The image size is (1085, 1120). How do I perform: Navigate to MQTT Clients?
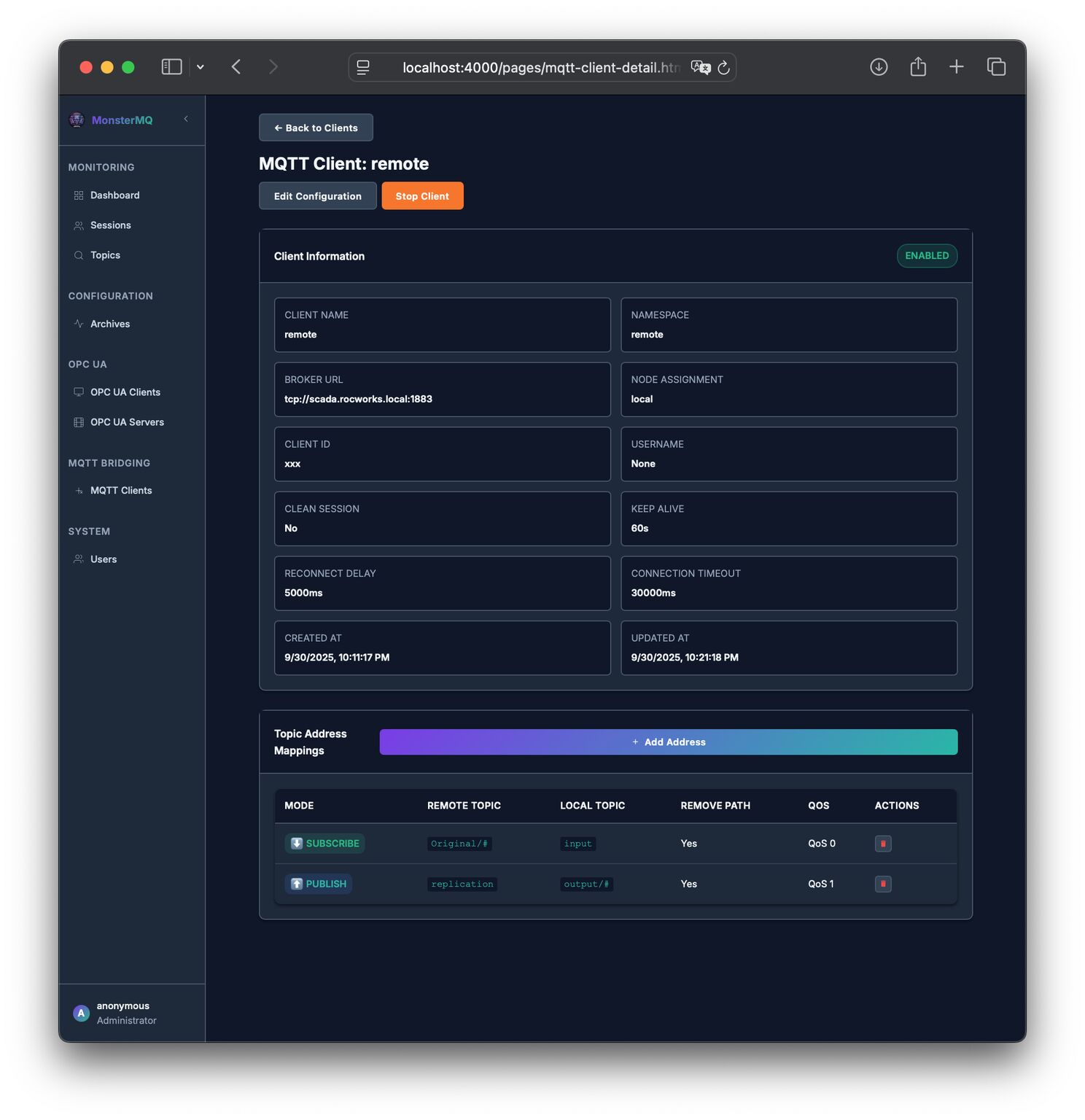pyautogui.click(x=121, y=491)
